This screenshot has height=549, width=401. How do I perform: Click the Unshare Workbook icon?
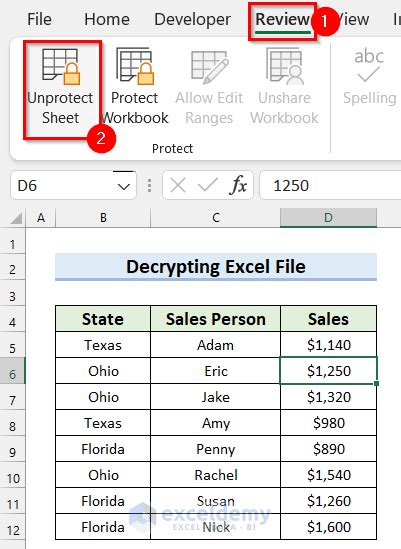[x=284, y=66]
